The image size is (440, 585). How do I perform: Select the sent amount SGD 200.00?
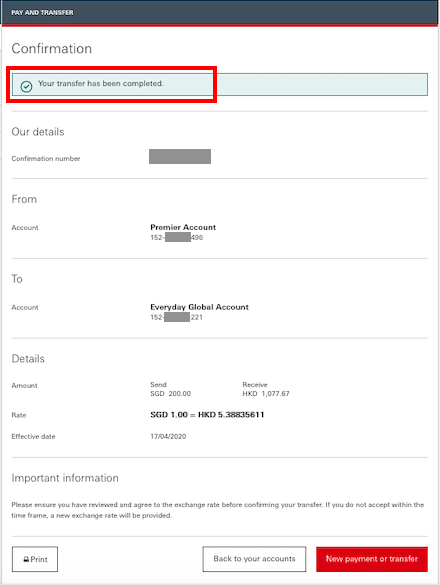click(x=170, y=394)
